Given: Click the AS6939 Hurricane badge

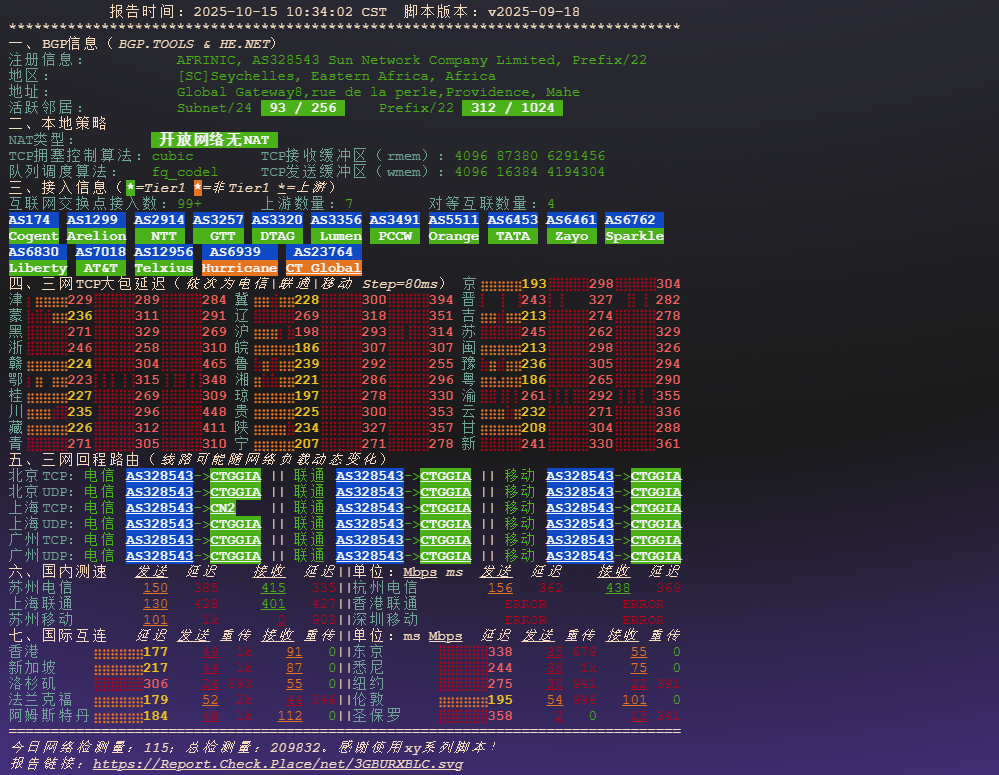Looking at the screenshot, I should coord(239,260).
